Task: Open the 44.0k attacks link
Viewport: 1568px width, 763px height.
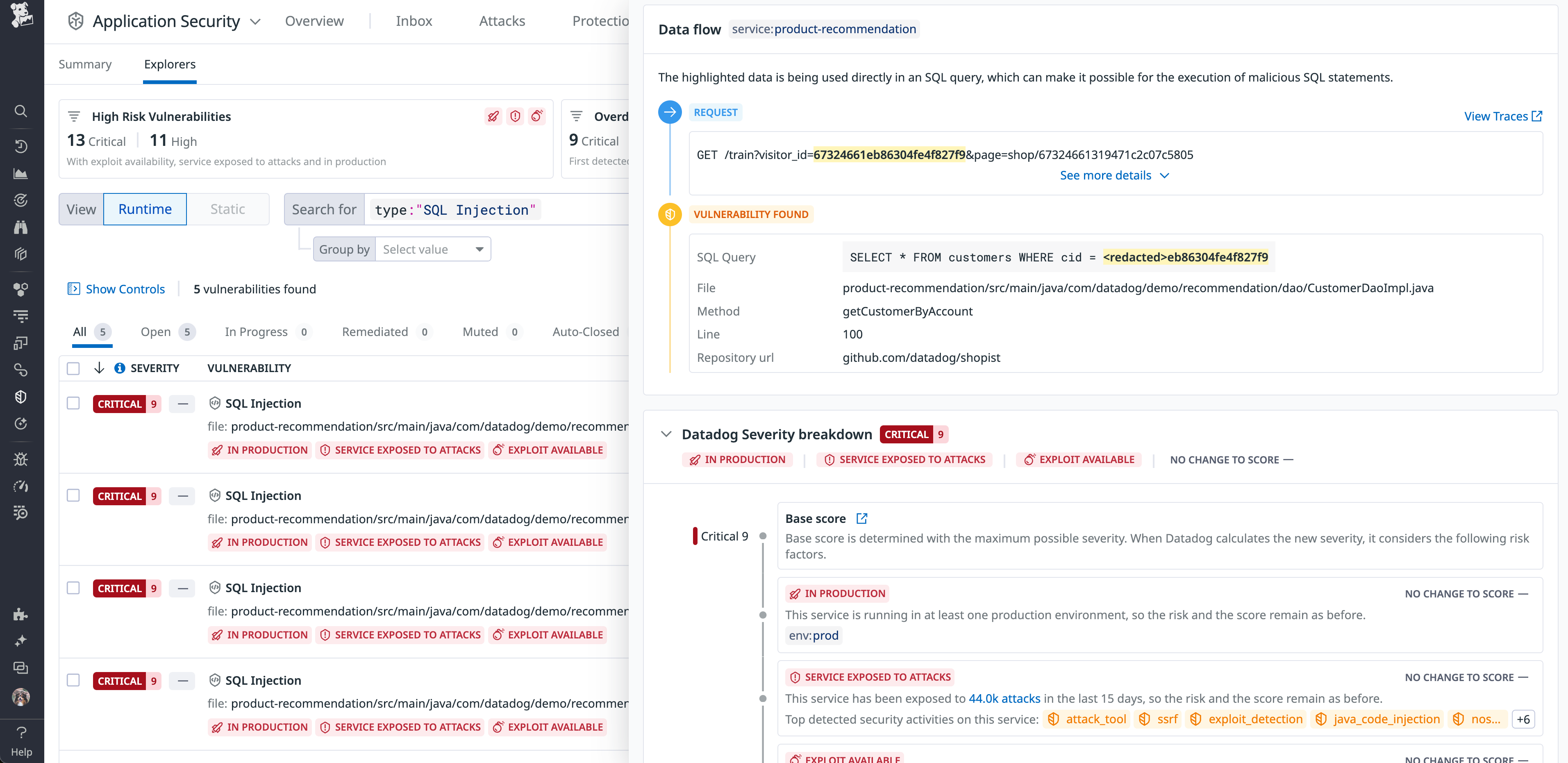Action: tap(1004, 699)
